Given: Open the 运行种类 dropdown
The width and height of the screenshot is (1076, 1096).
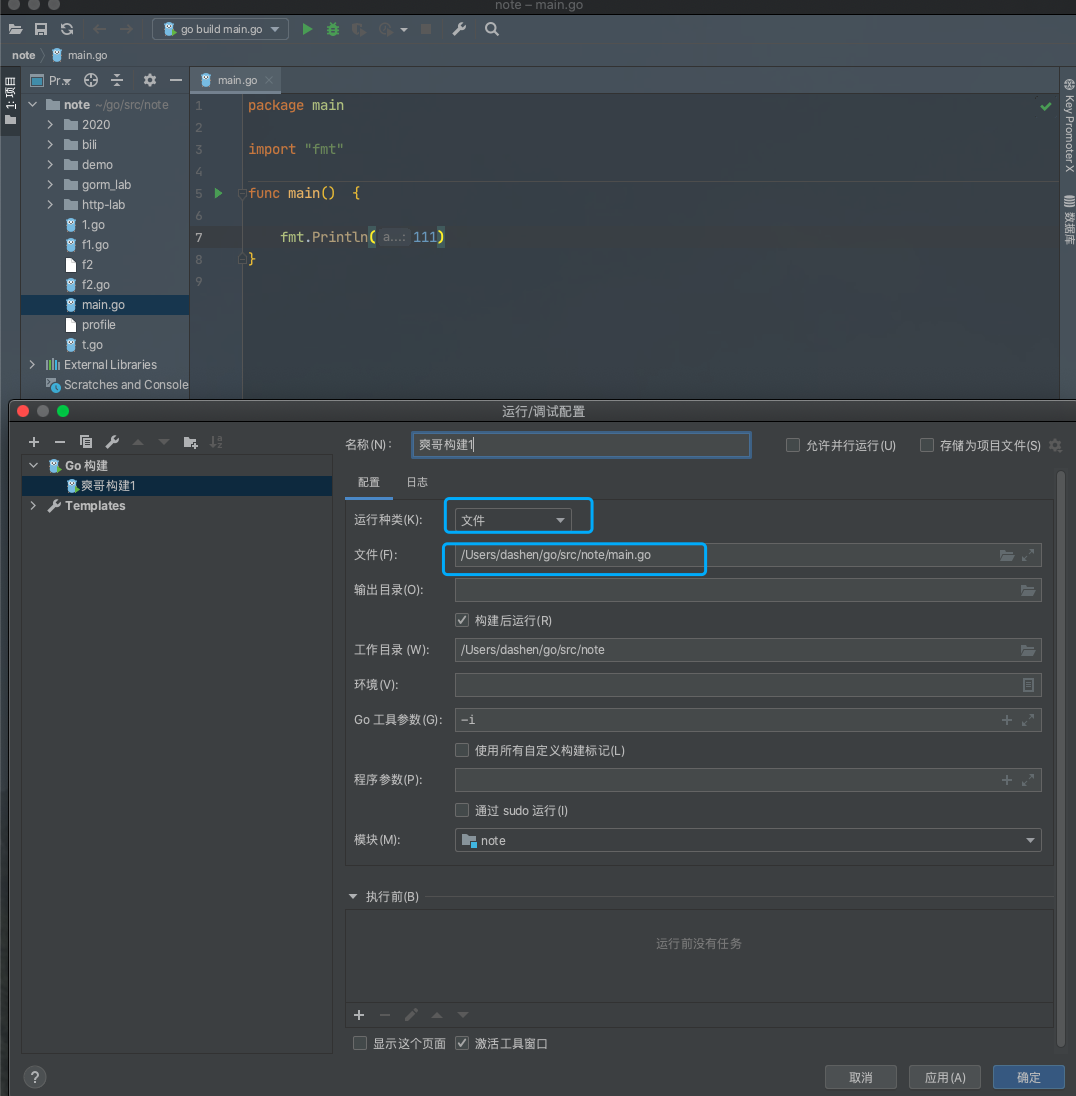Looking at the screenshot, I should (x=514, y=520).
